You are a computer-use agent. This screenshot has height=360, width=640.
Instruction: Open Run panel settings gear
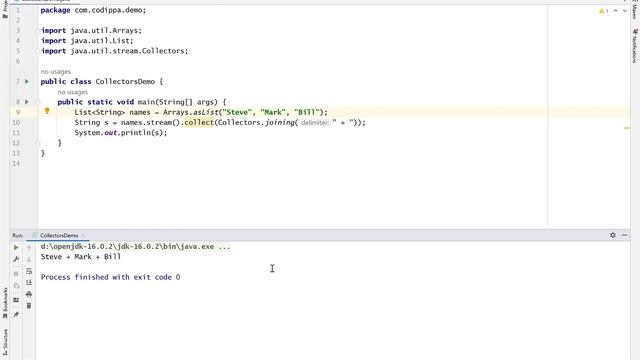click(613, 235)
